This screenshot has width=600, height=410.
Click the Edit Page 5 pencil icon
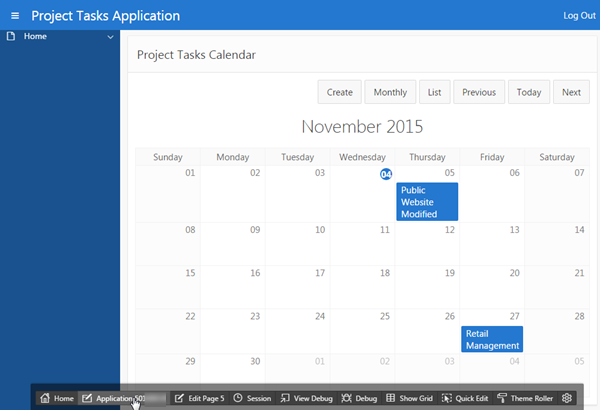179,398
